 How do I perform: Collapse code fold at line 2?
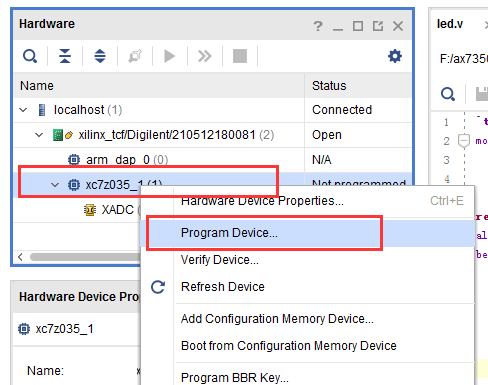click(x=464, y=141)
